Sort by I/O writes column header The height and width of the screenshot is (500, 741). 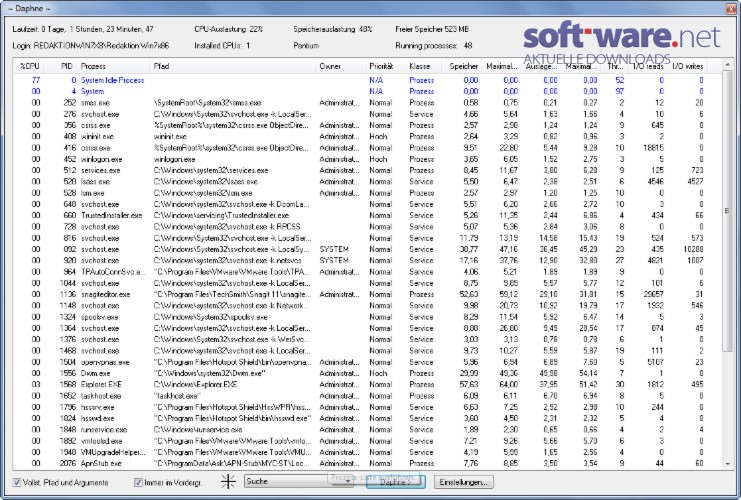coord(688,66)
